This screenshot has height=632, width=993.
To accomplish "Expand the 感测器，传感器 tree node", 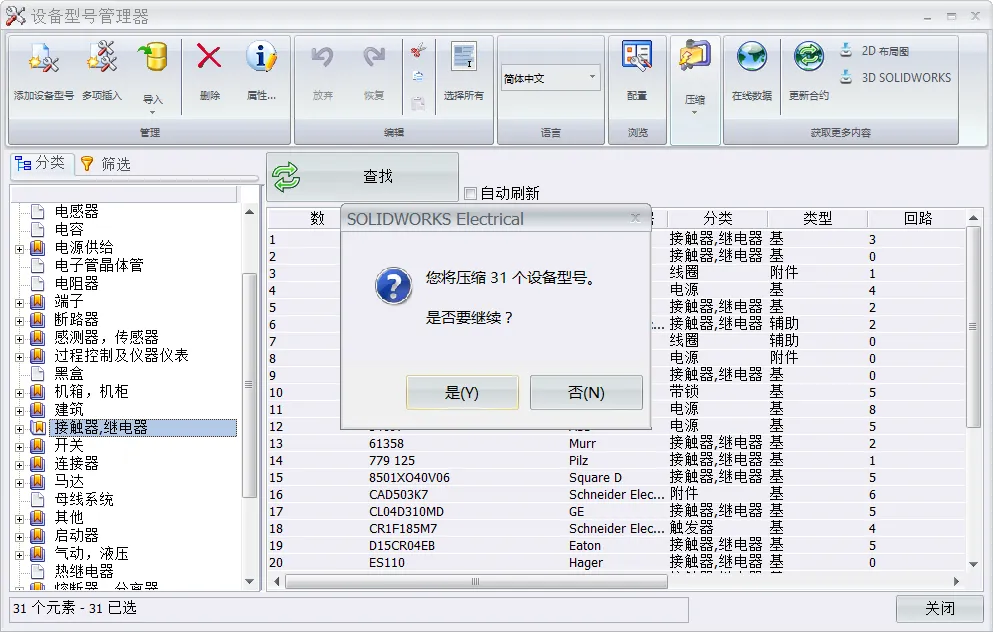I will (20, 339).
